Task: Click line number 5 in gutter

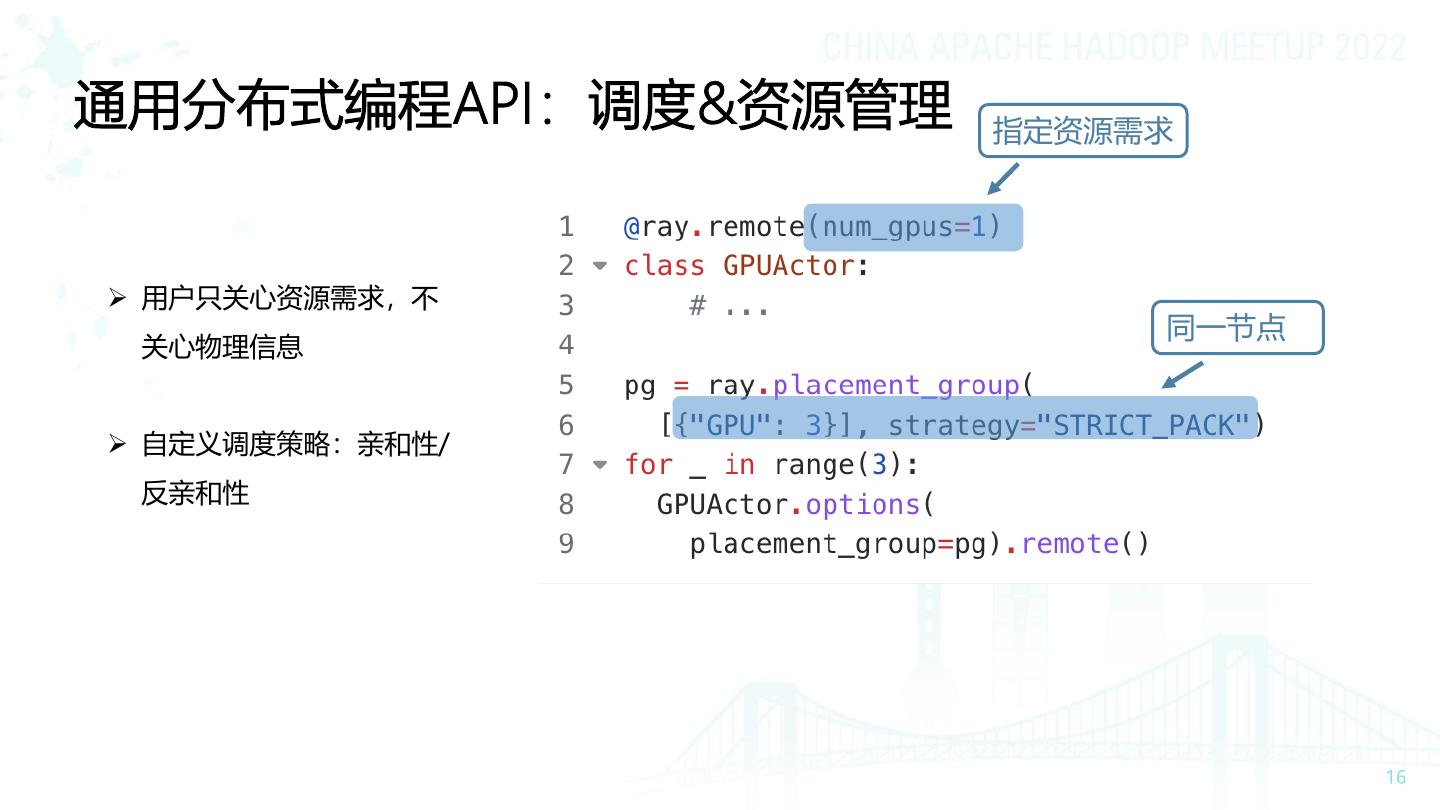Action: [x=566, y=385]
